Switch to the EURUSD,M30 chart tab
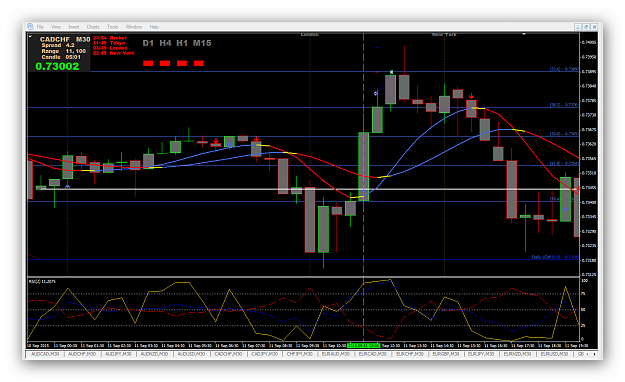The image size is (625, 382). tap(554, 354)
